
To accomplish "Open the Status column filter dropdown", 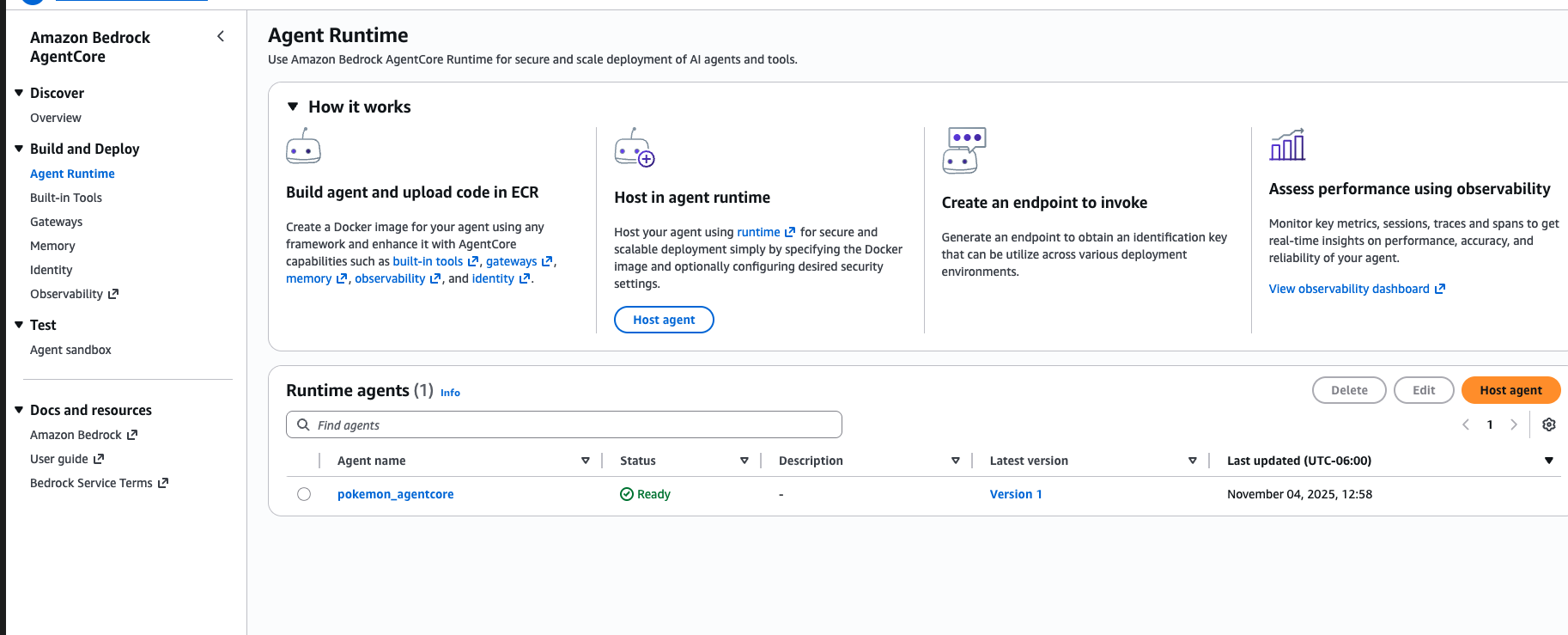I will [744, 461].
